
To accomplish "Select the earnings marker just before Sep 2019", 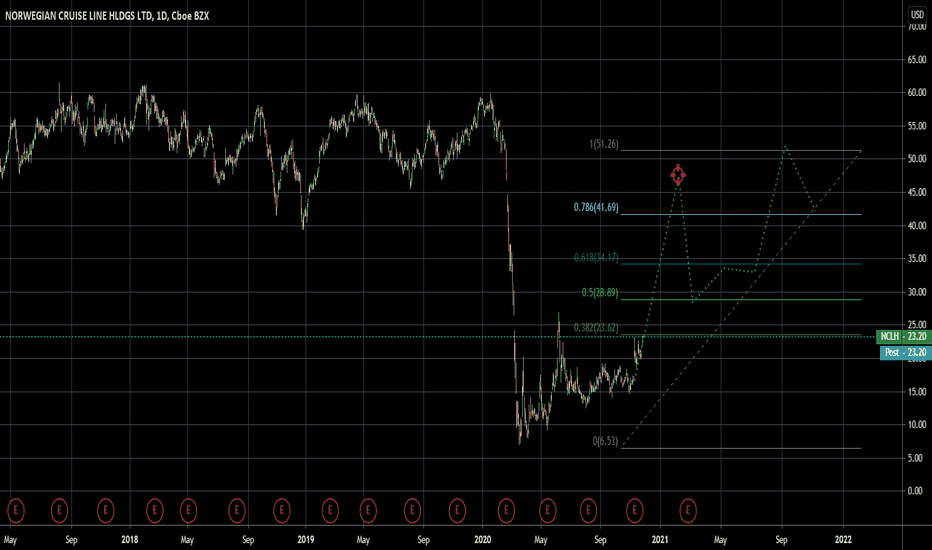I will 412,510.
